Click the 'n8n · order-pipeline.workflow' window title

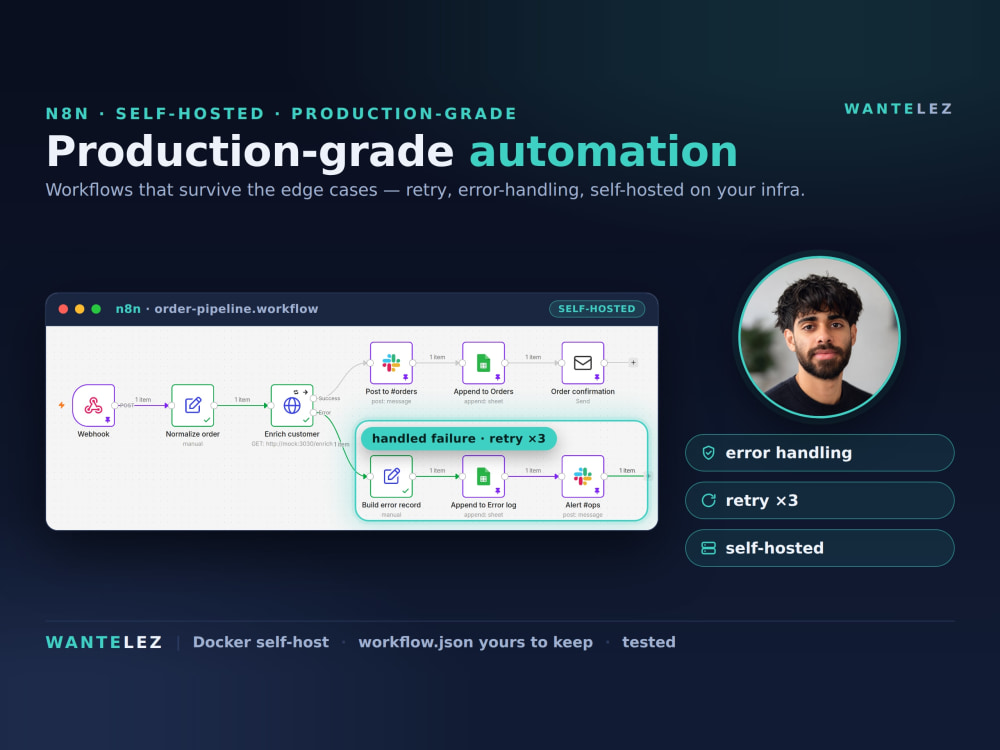tap(217, 309)
